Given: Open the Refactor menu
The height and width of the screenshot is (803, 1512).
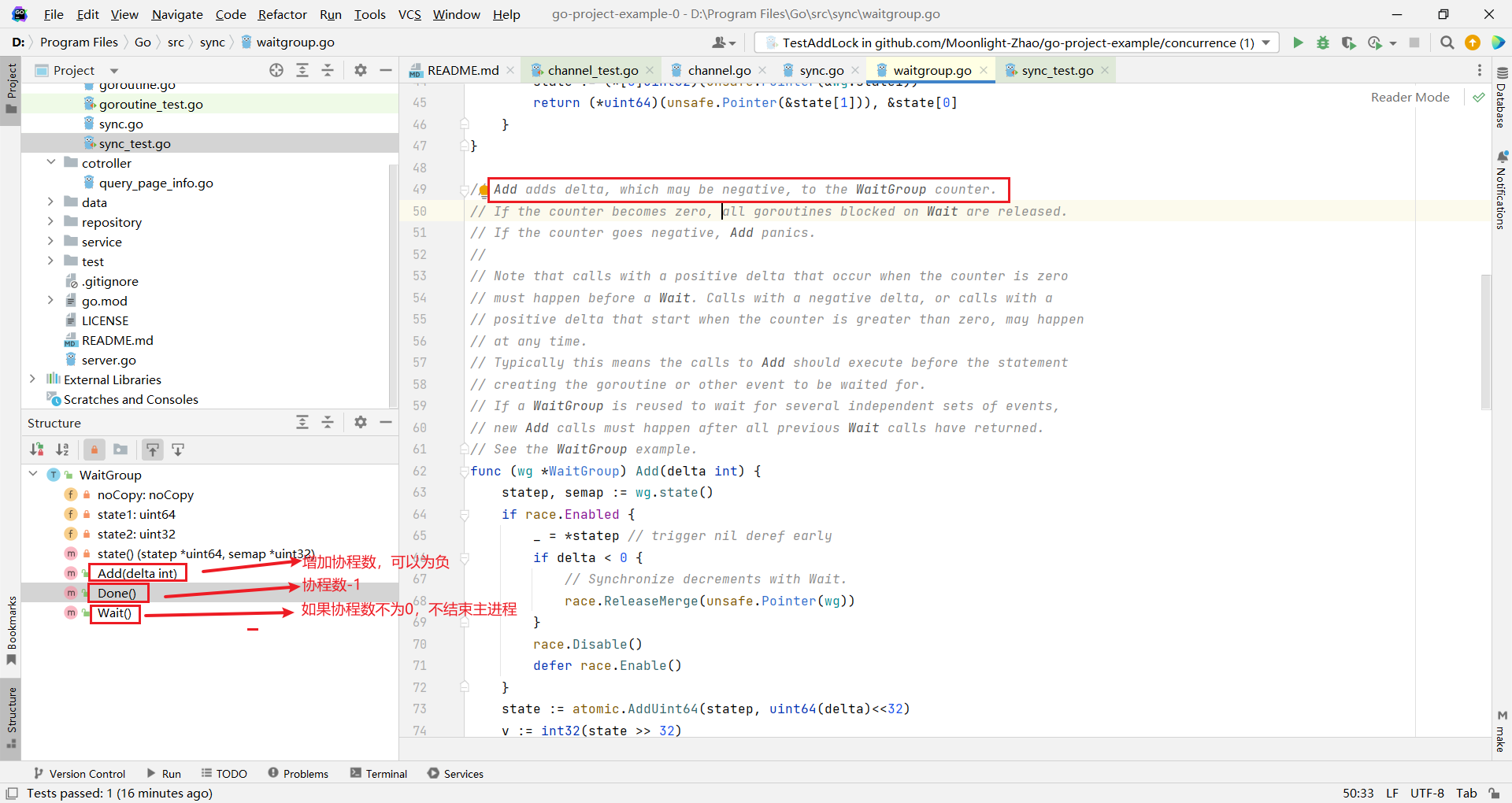Looking at the screenshot, I should click(x=282, y=14).
